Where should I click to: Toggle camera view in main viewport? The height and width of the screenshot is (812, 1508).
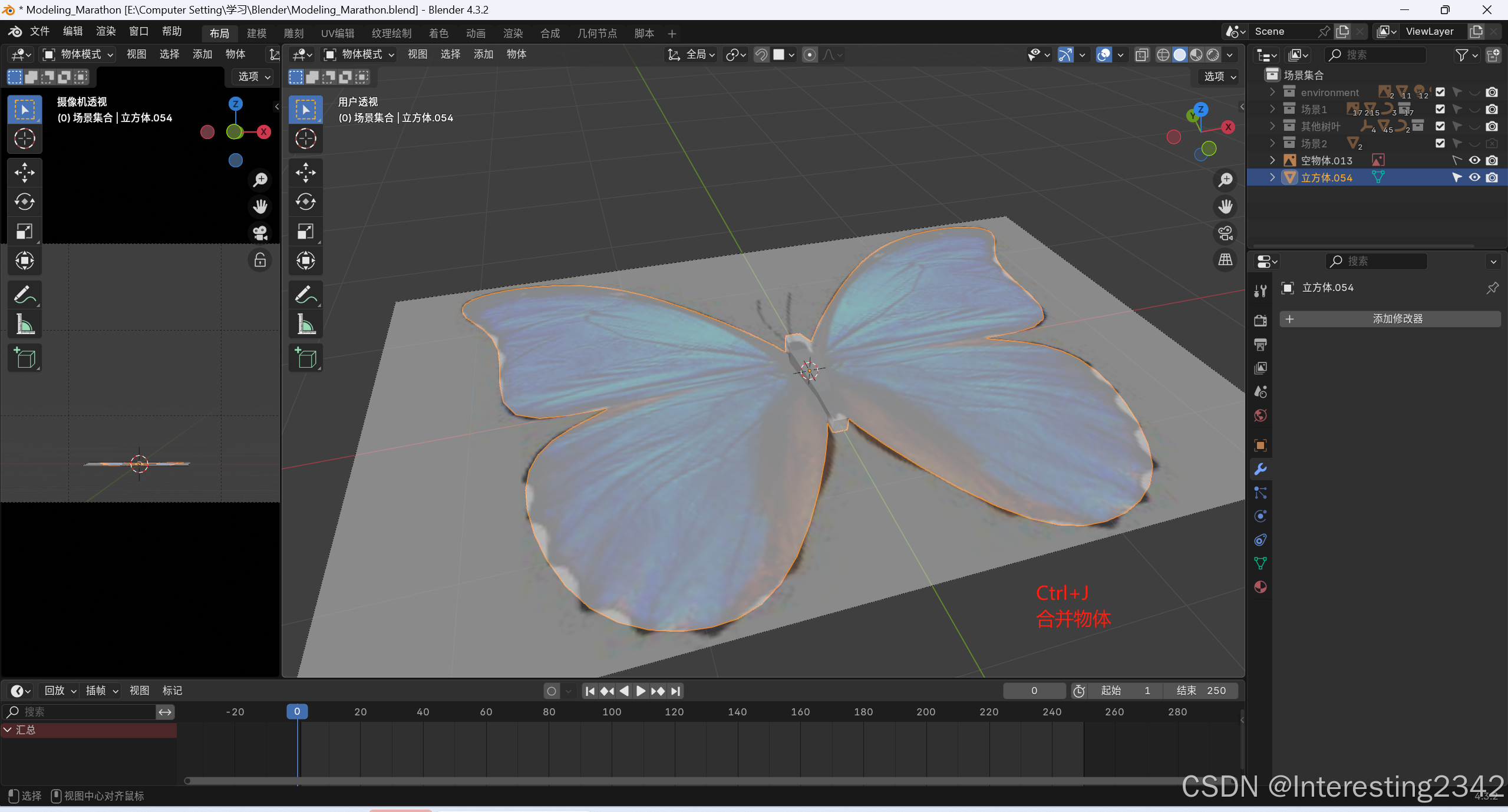click(1225, 233)
